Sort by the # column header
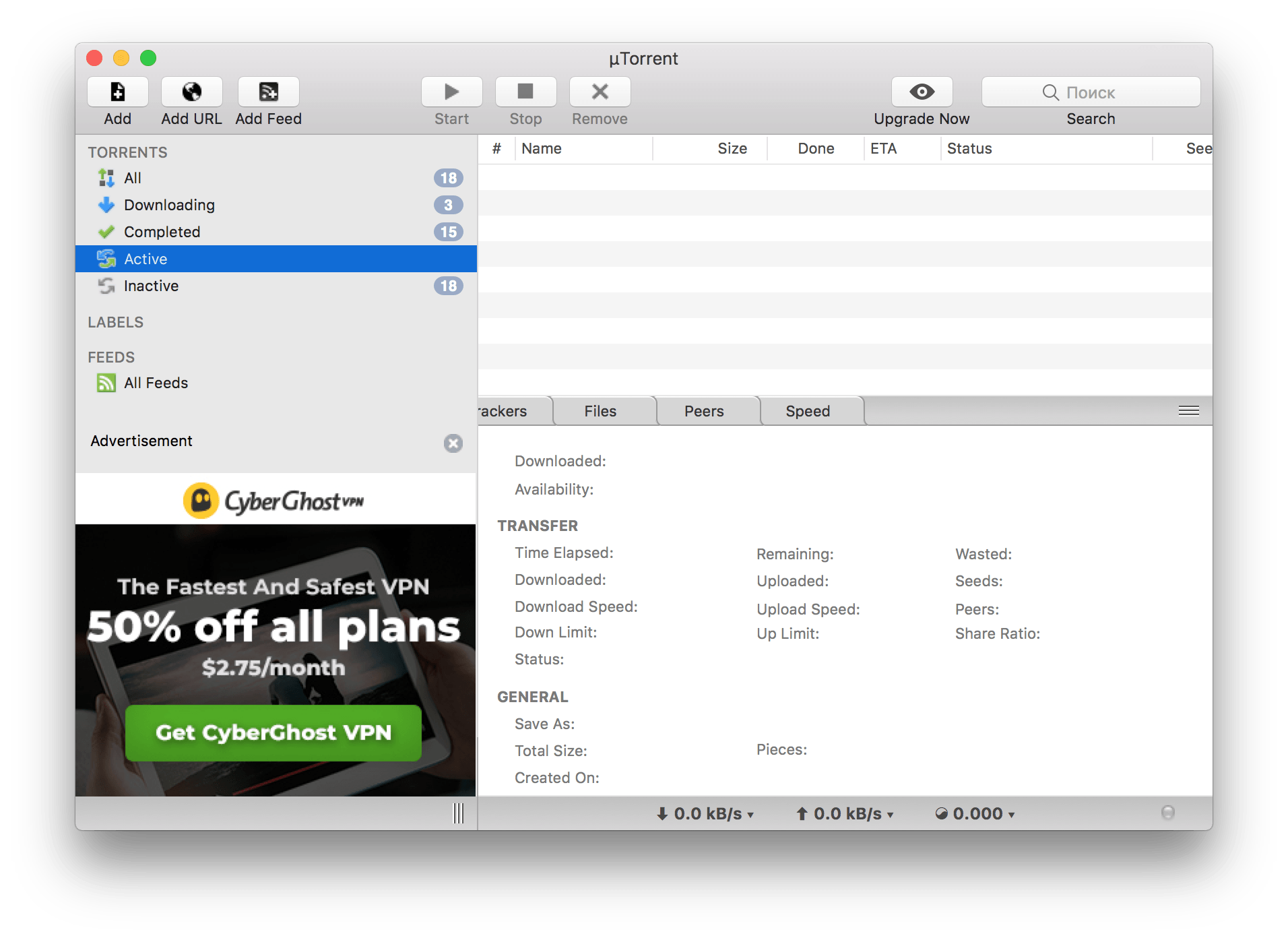The width and height of the screenshot is (1288, 938). pyautogui.click(x=496, y=149)
